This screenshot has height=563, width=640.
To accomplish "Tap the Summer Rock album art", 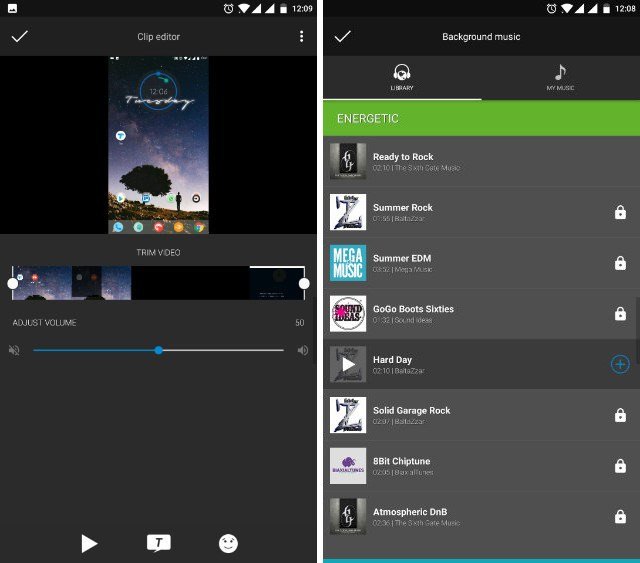I will coord(348,212).
